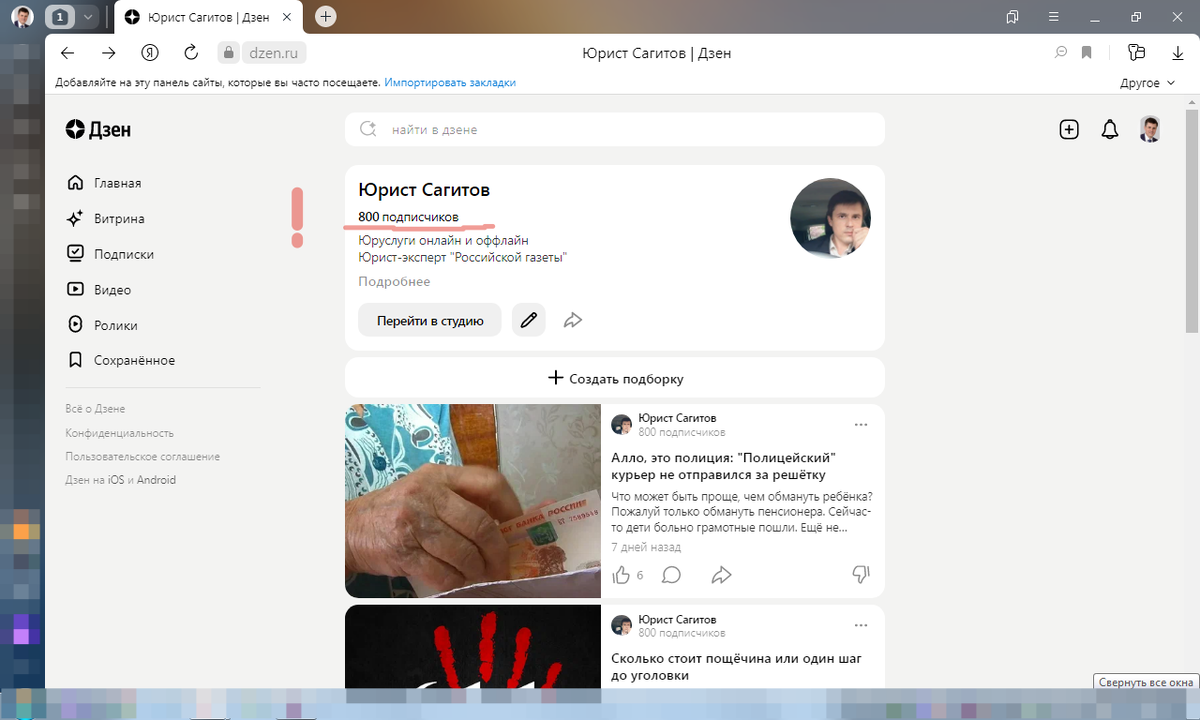1200x720 pixels.
Task: Click the browser forward arrow
Action: pyautogui.click(x=108, y=53)
